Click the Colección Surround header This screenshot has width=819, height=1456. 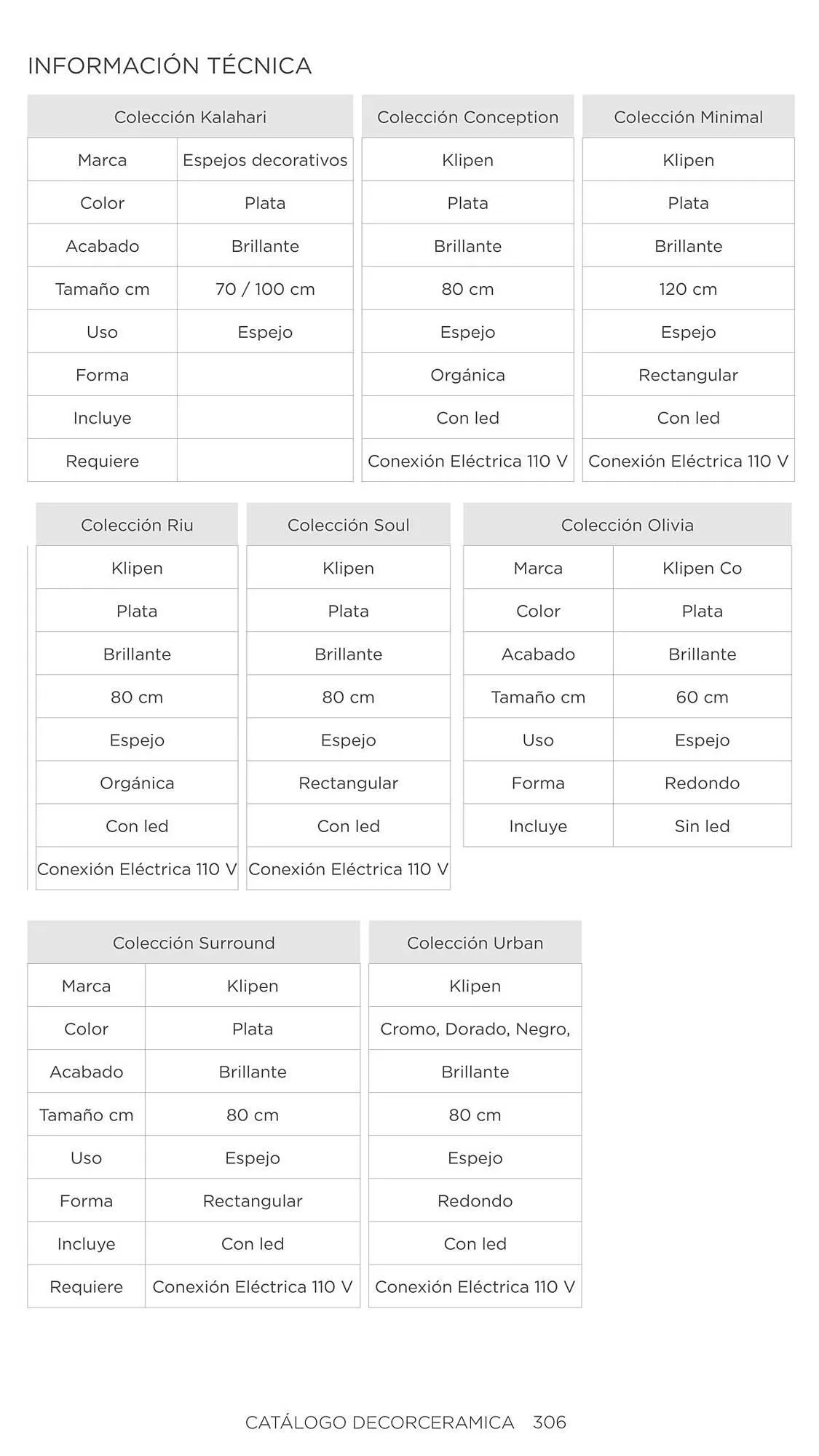click(194, 943)
